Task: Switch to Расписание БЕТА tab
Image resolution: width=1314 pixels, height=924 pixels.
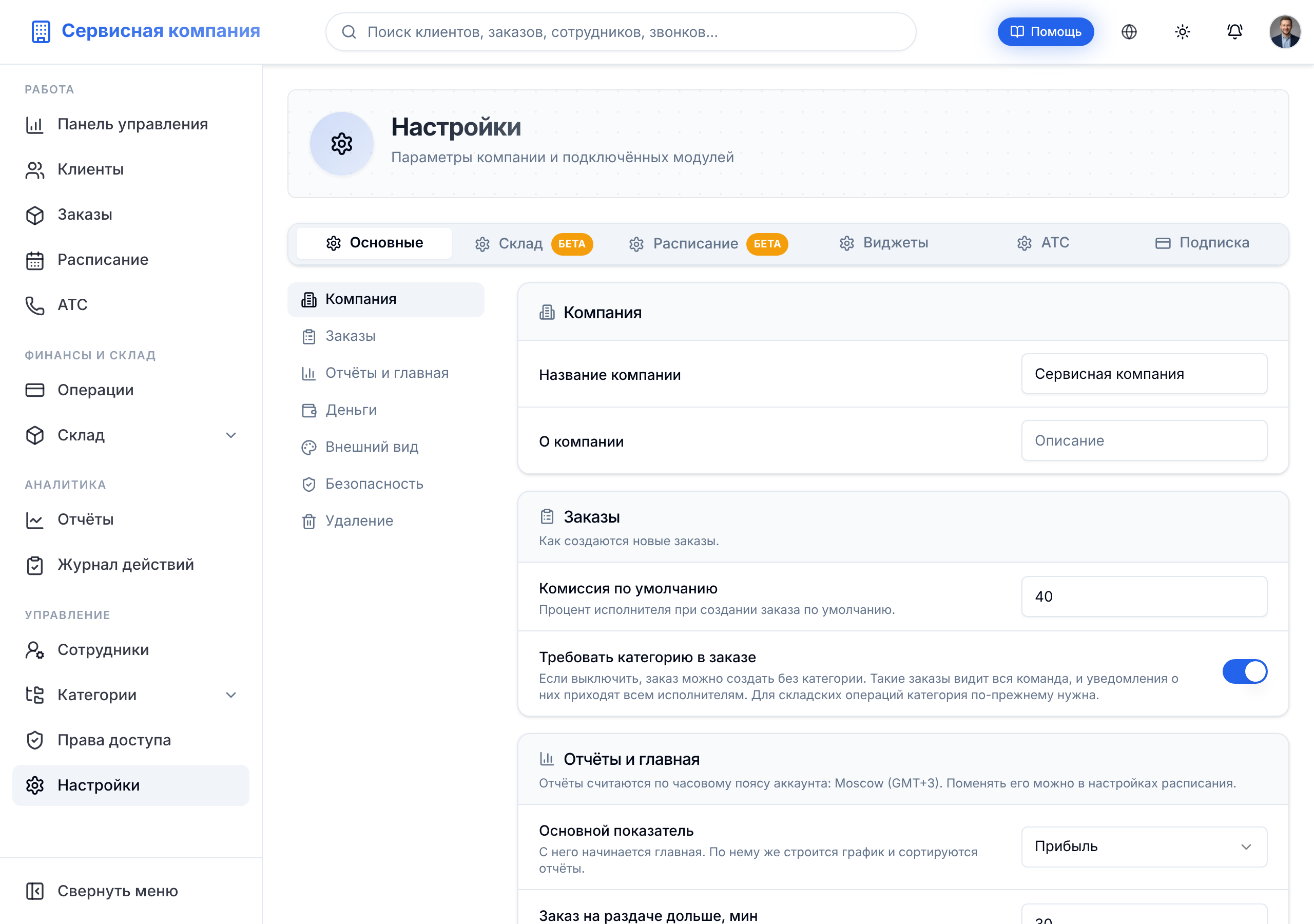Action: point(708,244)
